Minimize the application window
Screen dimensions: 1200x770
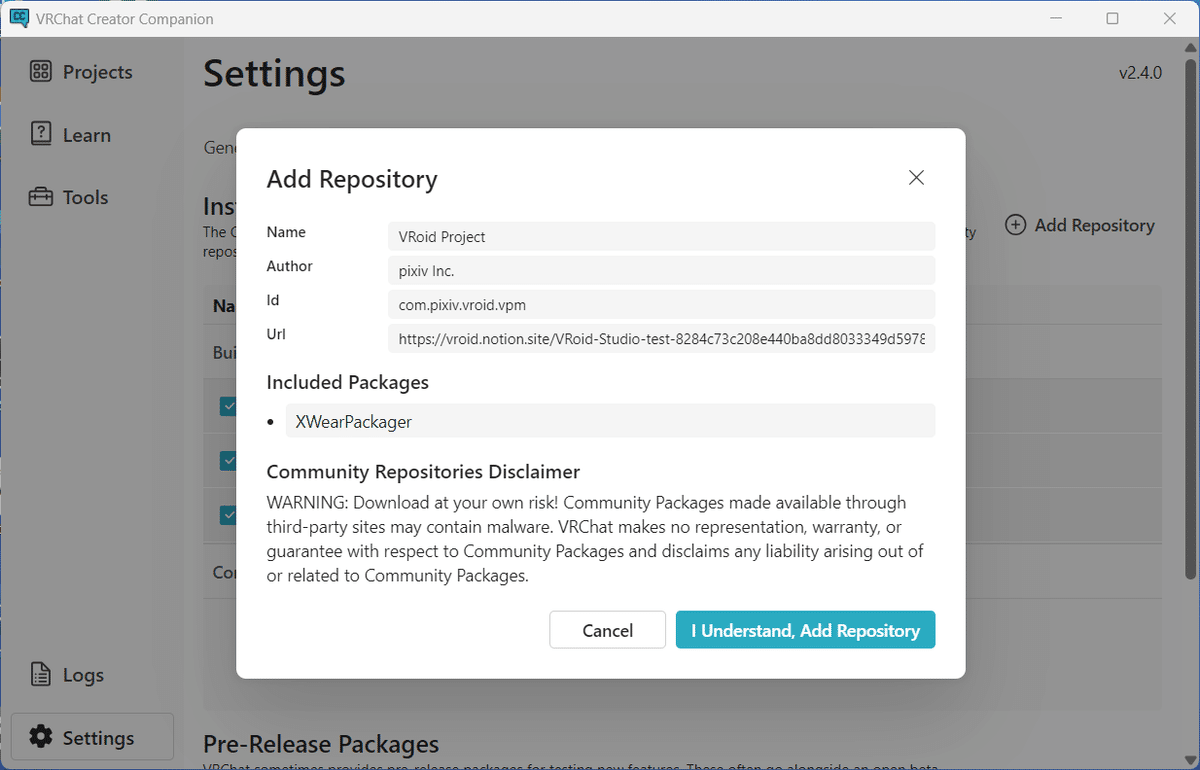click(1055, 18)
